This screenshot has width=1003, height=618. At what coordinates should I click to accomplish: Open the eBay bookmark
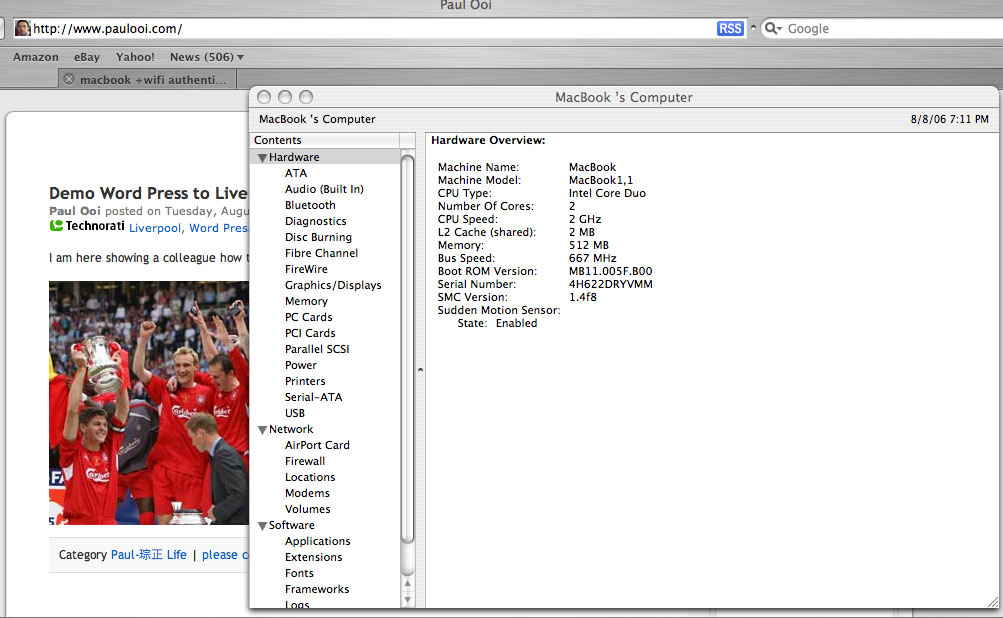click(x=87, y=57)
